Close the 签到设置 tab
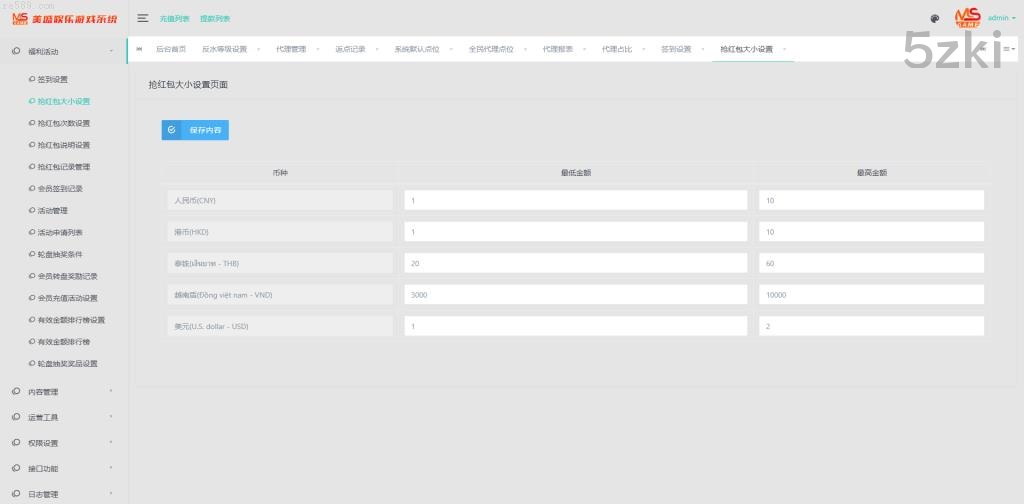Viewport: 1024px width, 504px height. coord(703,49)
